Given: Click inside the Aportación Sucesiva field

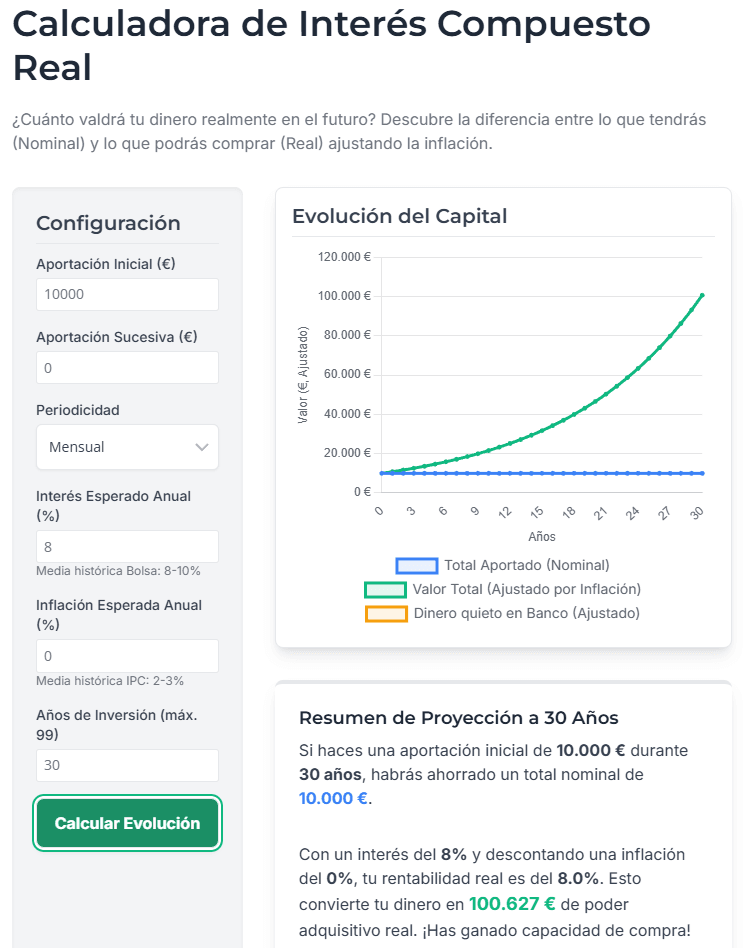Looking at the screenshot, I should (x=127, y=367).
